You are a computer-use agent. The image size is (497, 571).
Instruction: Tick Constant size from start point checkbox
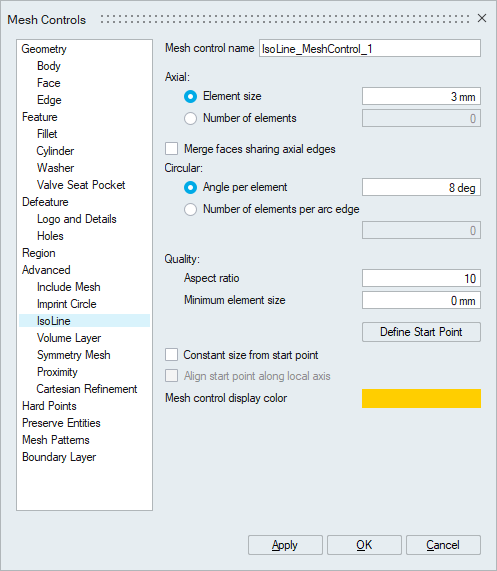click(x=171, y=355)
